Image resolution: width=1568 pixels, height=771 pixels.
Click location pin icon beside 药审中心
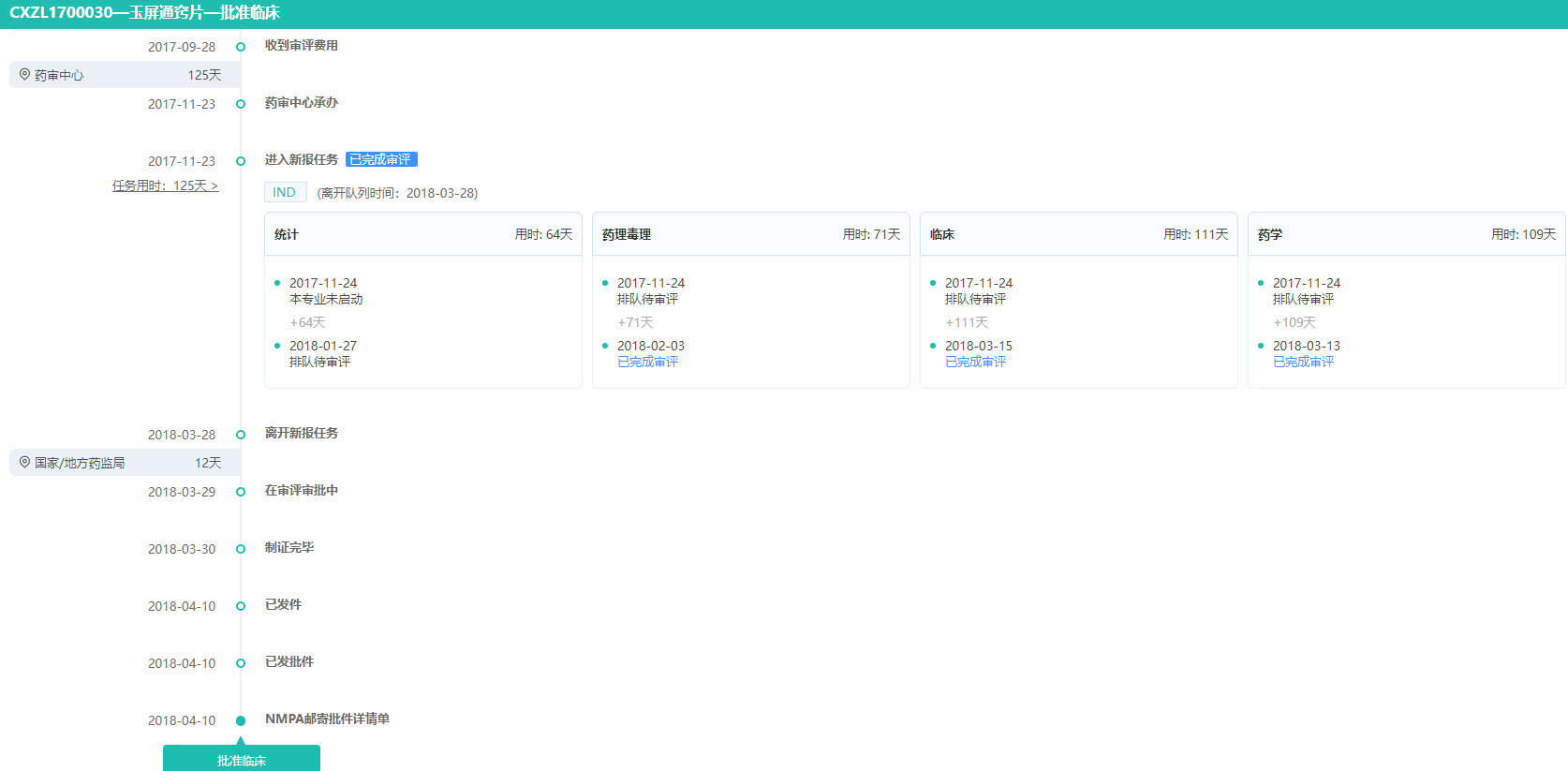click(x=24, y=74)
